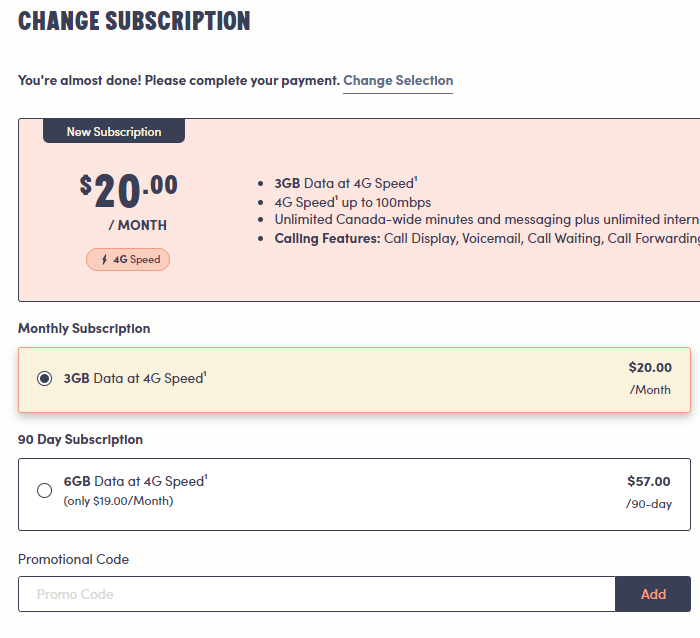Click the $57.00 price on the 90-day plan
The width and height of the screenshot is (700, 638).
[x=648, y=482]
